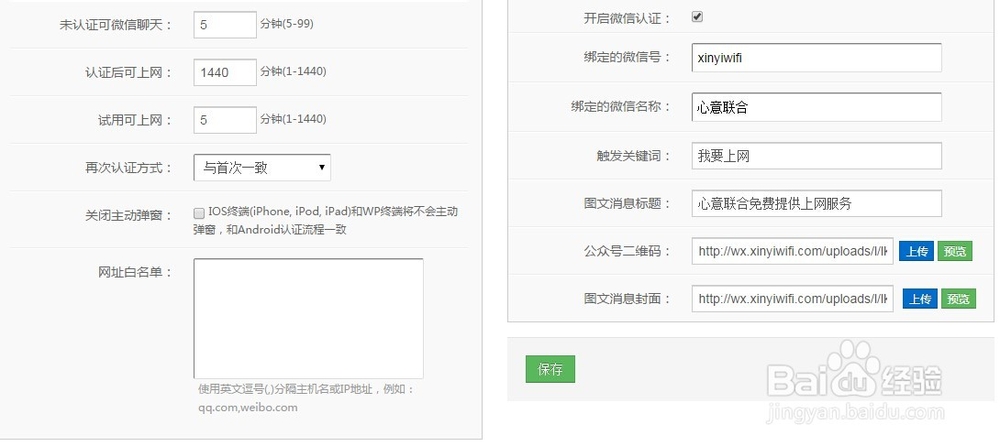1000x446 pixels.
Task: Enable the 开启微信认证 checkbox
Action: pos(697,17)
